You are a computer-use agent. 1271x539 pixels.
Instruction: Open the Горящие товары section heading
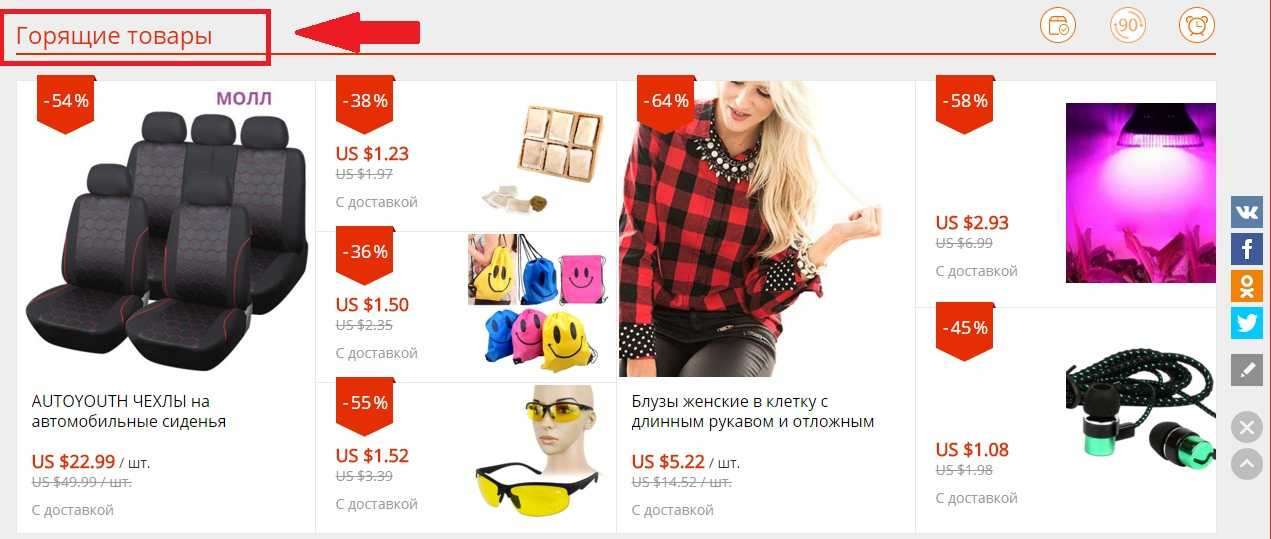(114, 36)
